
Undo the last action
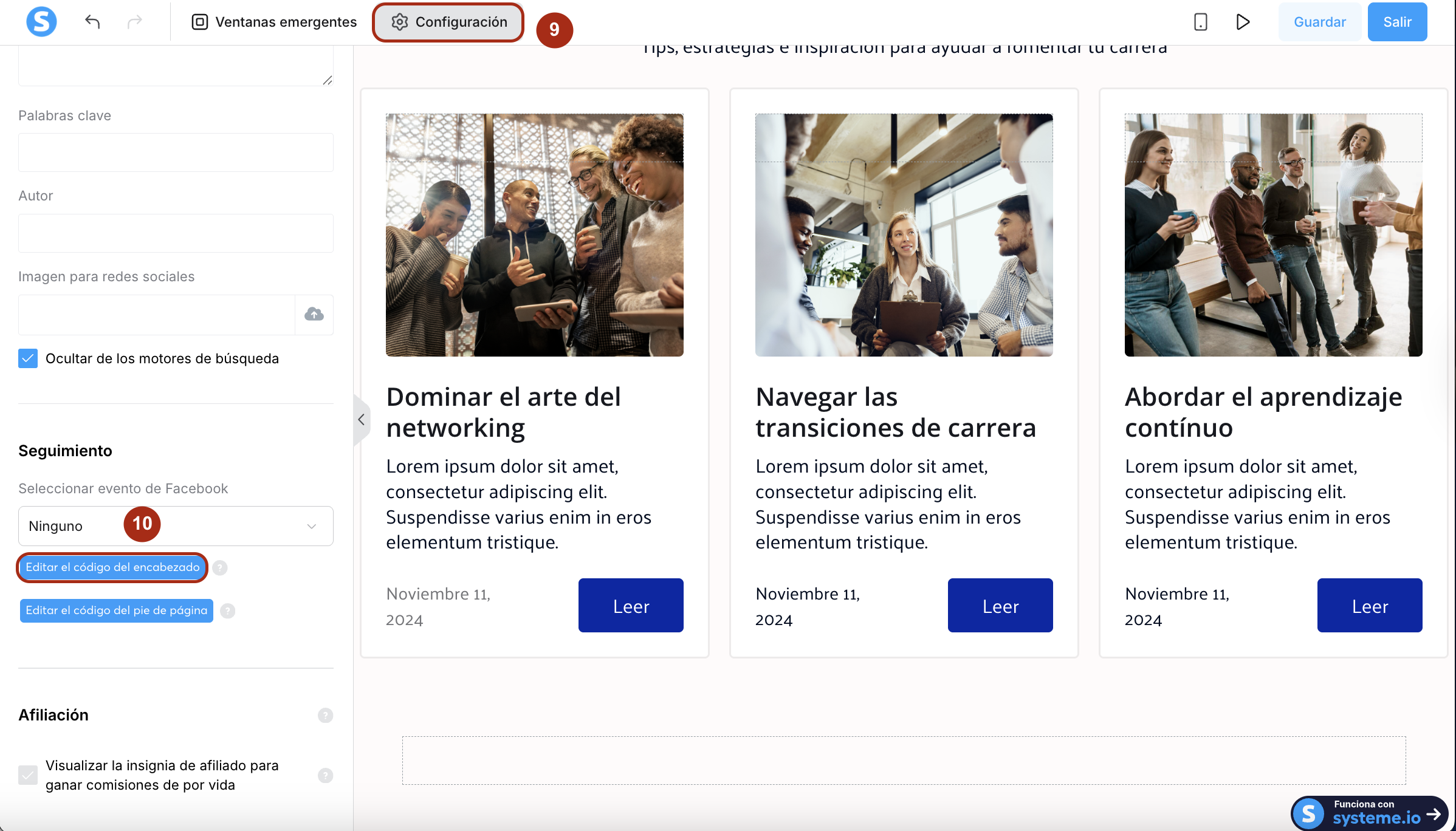pyautogui.click(x=92, y=22)
